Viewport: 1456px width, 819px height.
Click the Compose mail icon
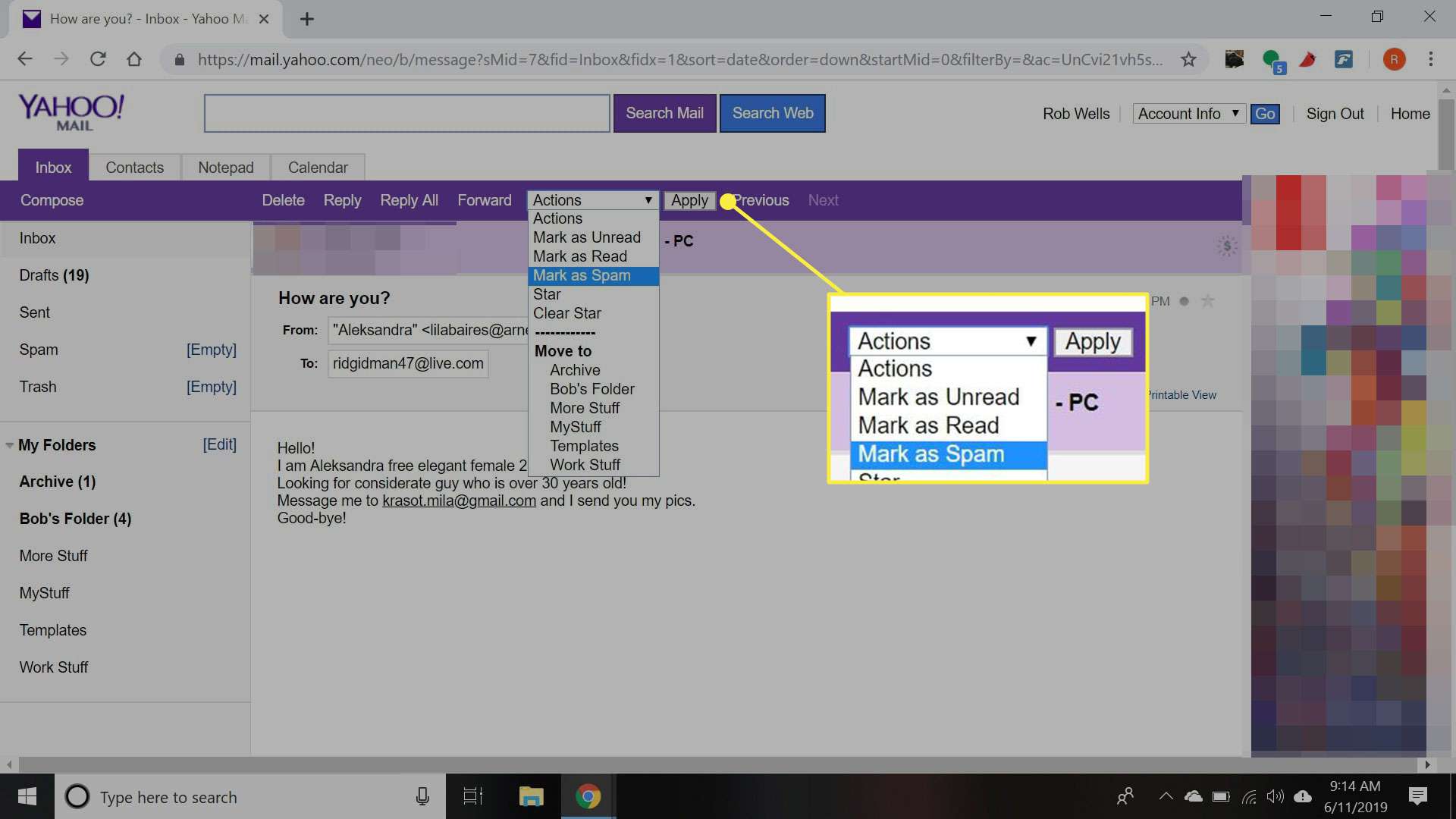pyautogui.click(x=52, y=200)
